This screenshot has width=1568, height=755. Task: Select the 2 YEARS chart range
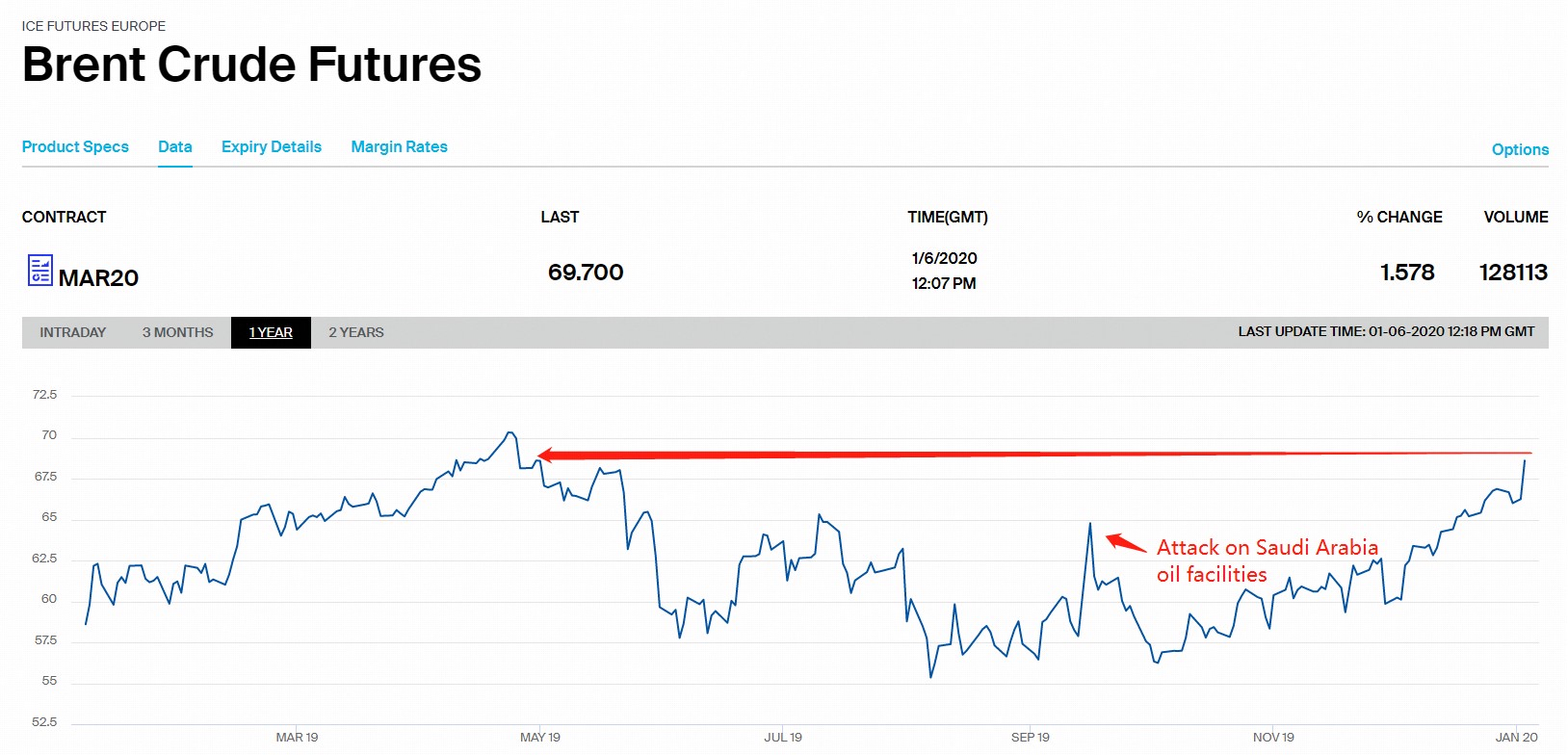pos(356,332)
